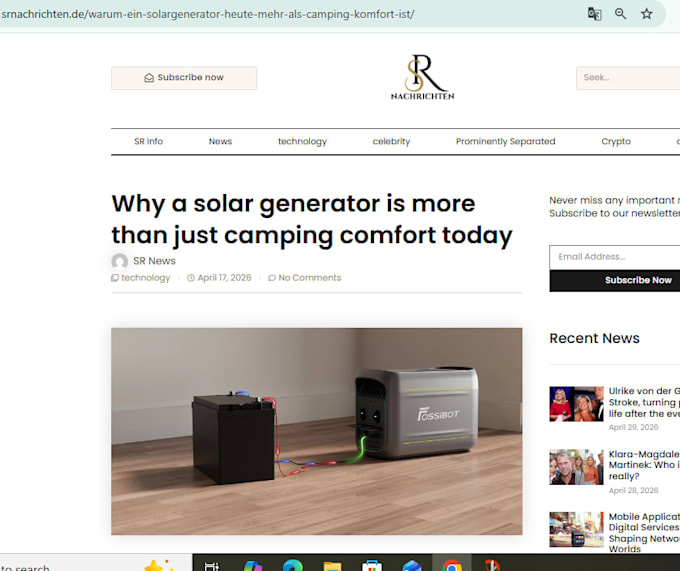The width and height of the screenshot is (680, 571).
Task: Click the April 28, 2026 date text
Action: click(x=634, y=490)
